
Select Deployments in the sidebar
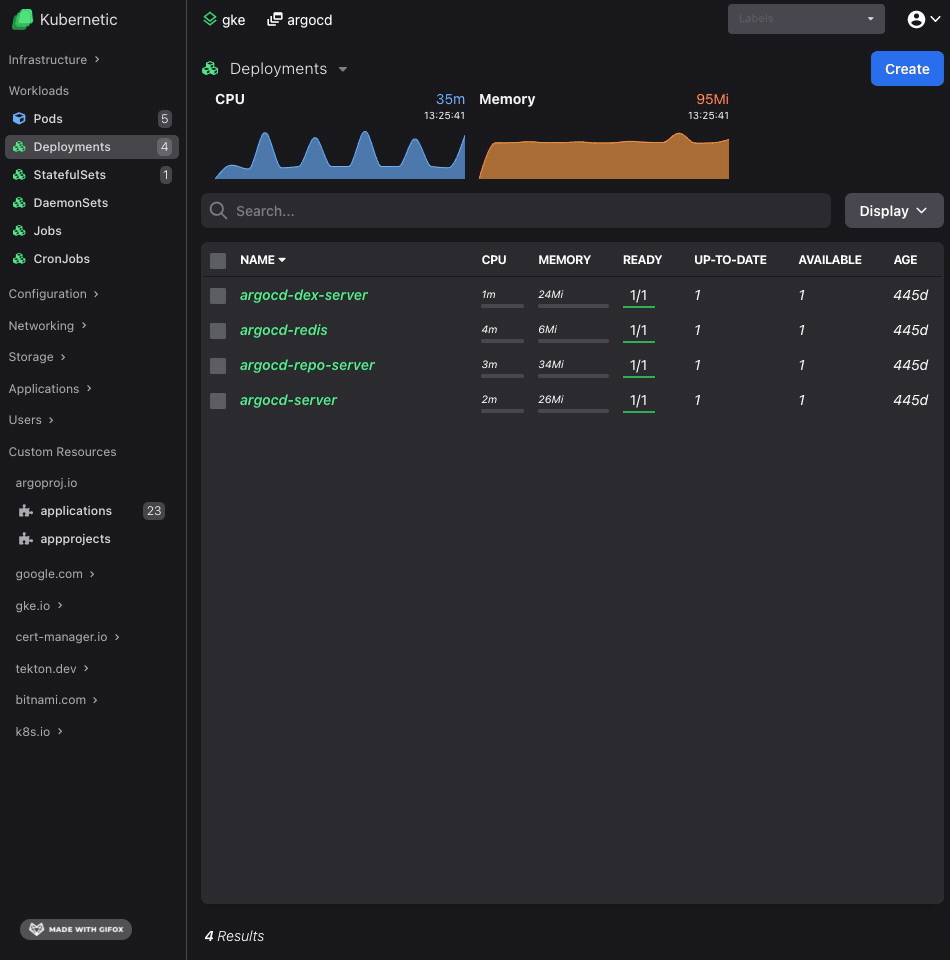(92, 147)
